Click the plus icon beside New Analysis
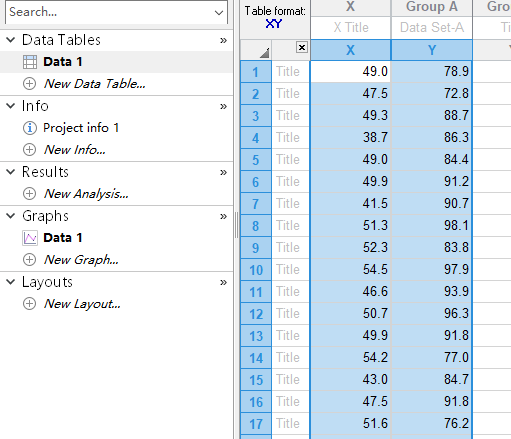Viewport: 511px width, 439px height. pyautogui.click(x=29, y=193)
